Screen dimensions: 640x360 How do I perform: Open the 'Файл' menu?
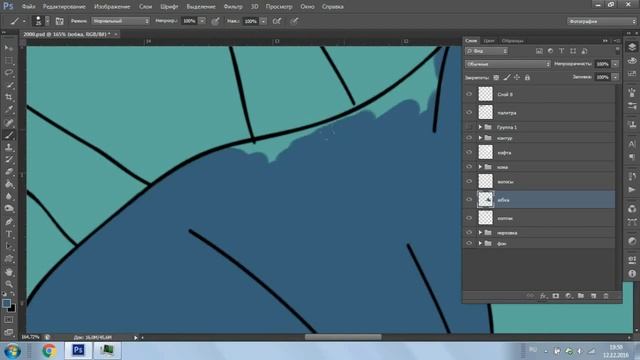pyautogui.click(x=29, y=7)
